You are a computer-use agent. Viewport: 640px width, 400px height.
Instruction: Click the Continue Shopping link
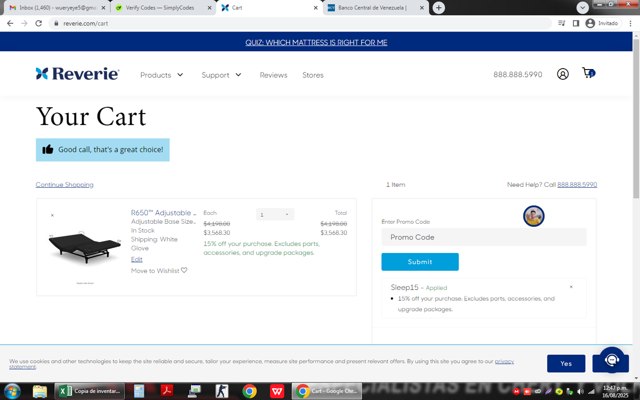64,184
